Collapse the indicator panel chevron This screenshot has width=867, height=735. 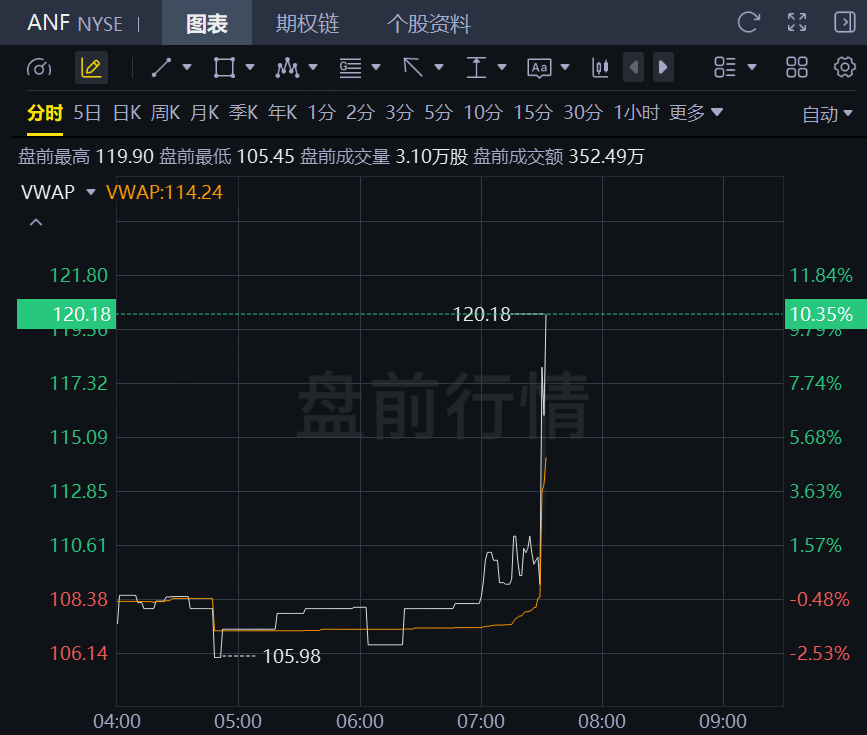[36, 222]
